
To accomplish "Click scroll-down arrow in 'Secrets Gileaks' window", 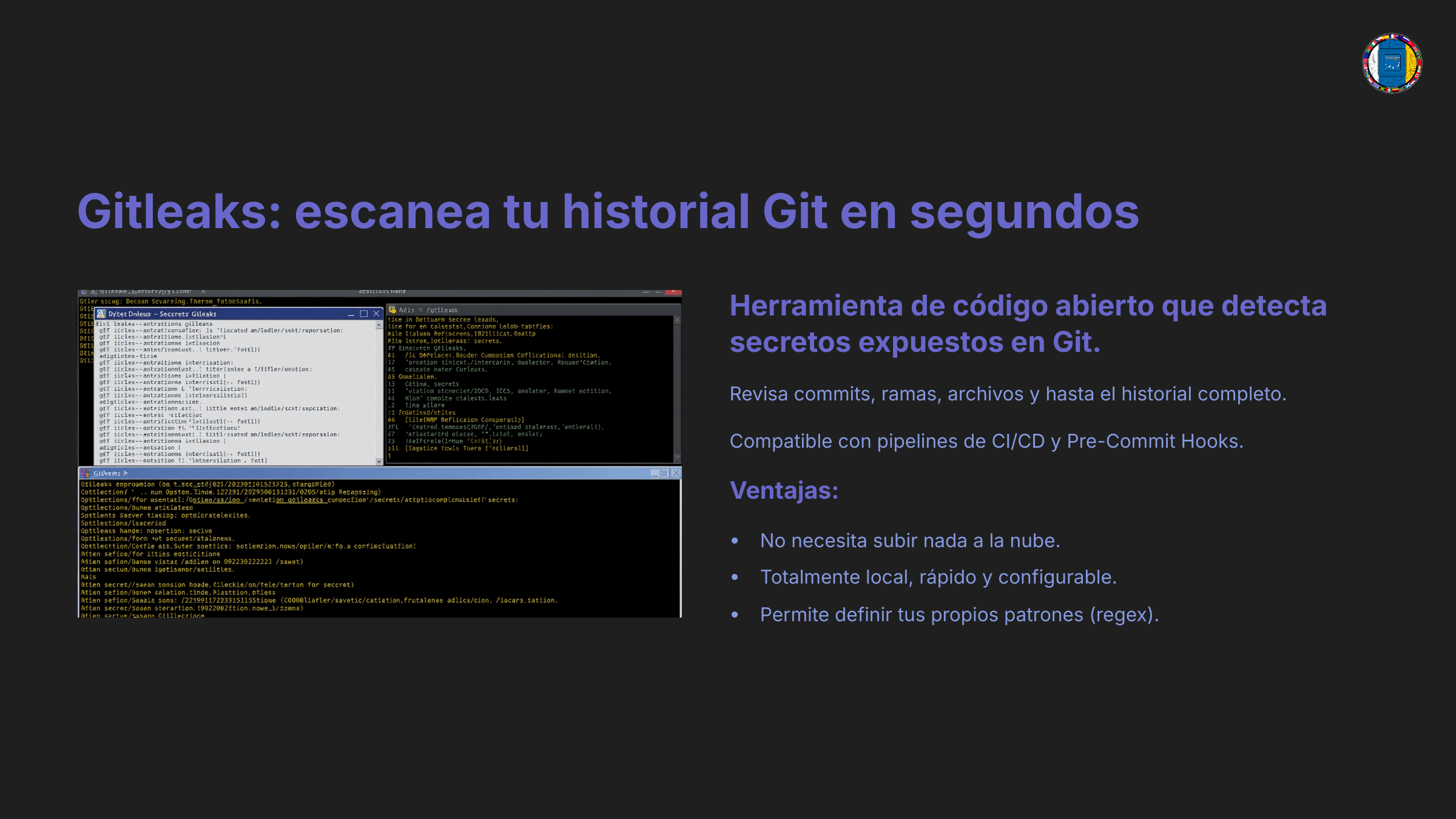I will pos(379,462).
